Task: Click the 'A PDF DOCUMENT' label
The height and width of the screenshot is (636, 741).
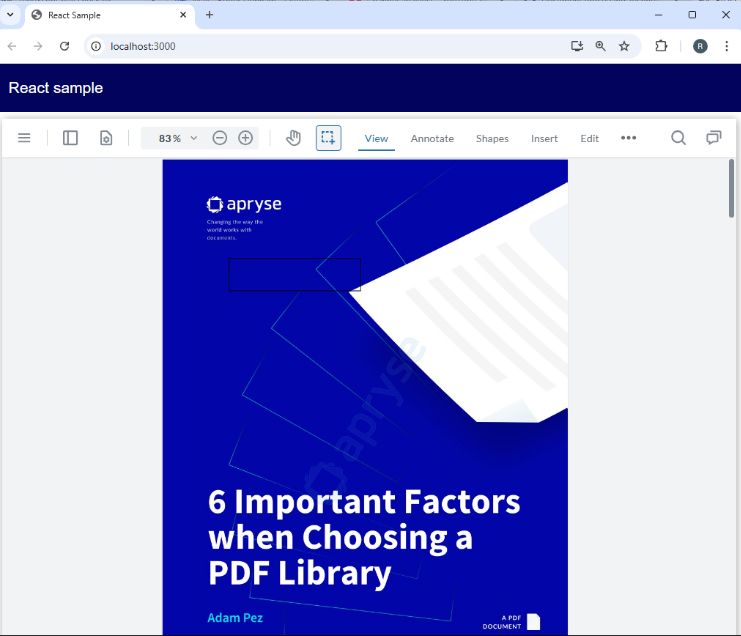Action: click(x=501, y=622)
